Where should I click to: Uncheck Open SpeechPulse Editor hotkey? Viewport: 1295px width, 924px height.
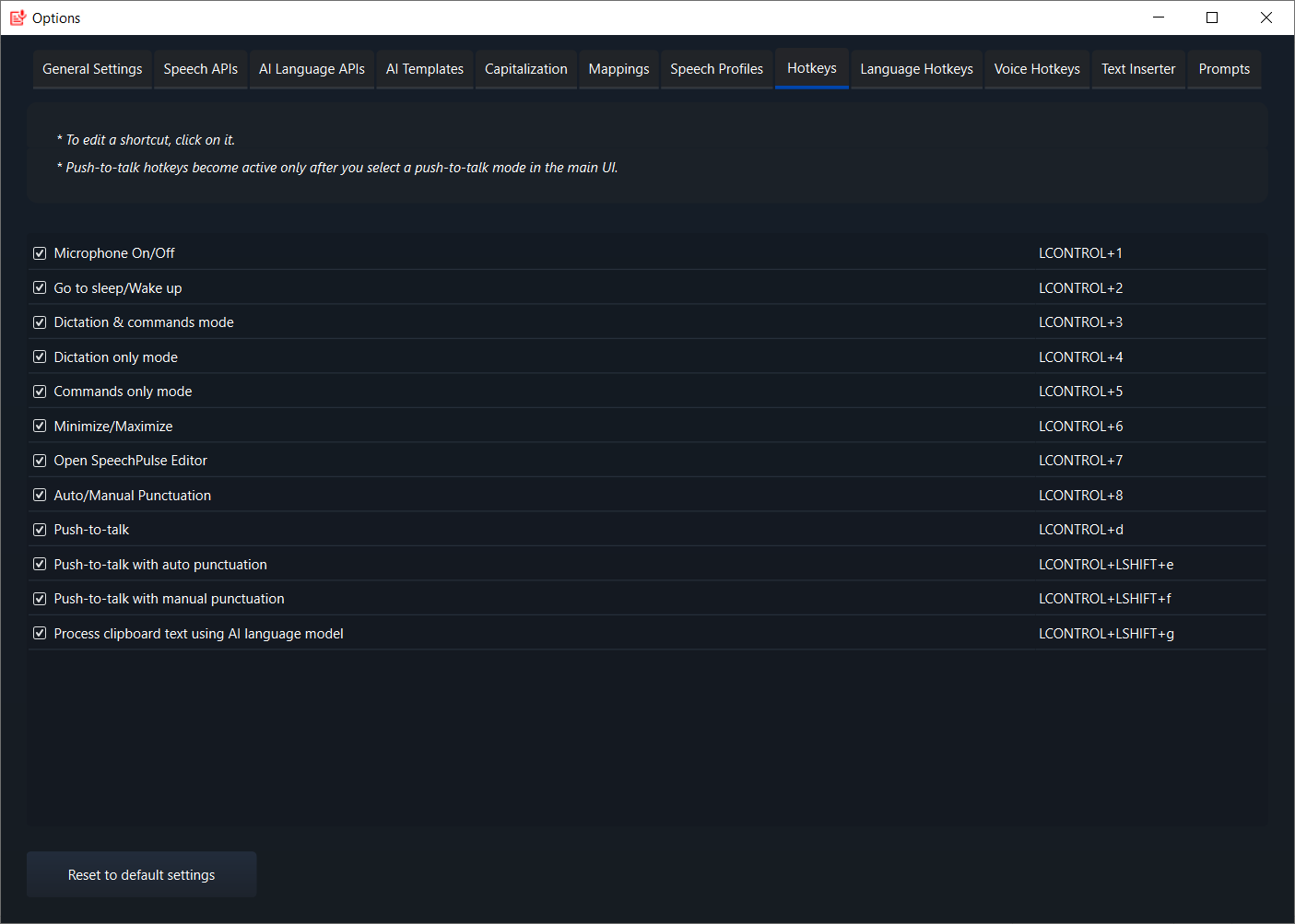[x=40, y=461]
